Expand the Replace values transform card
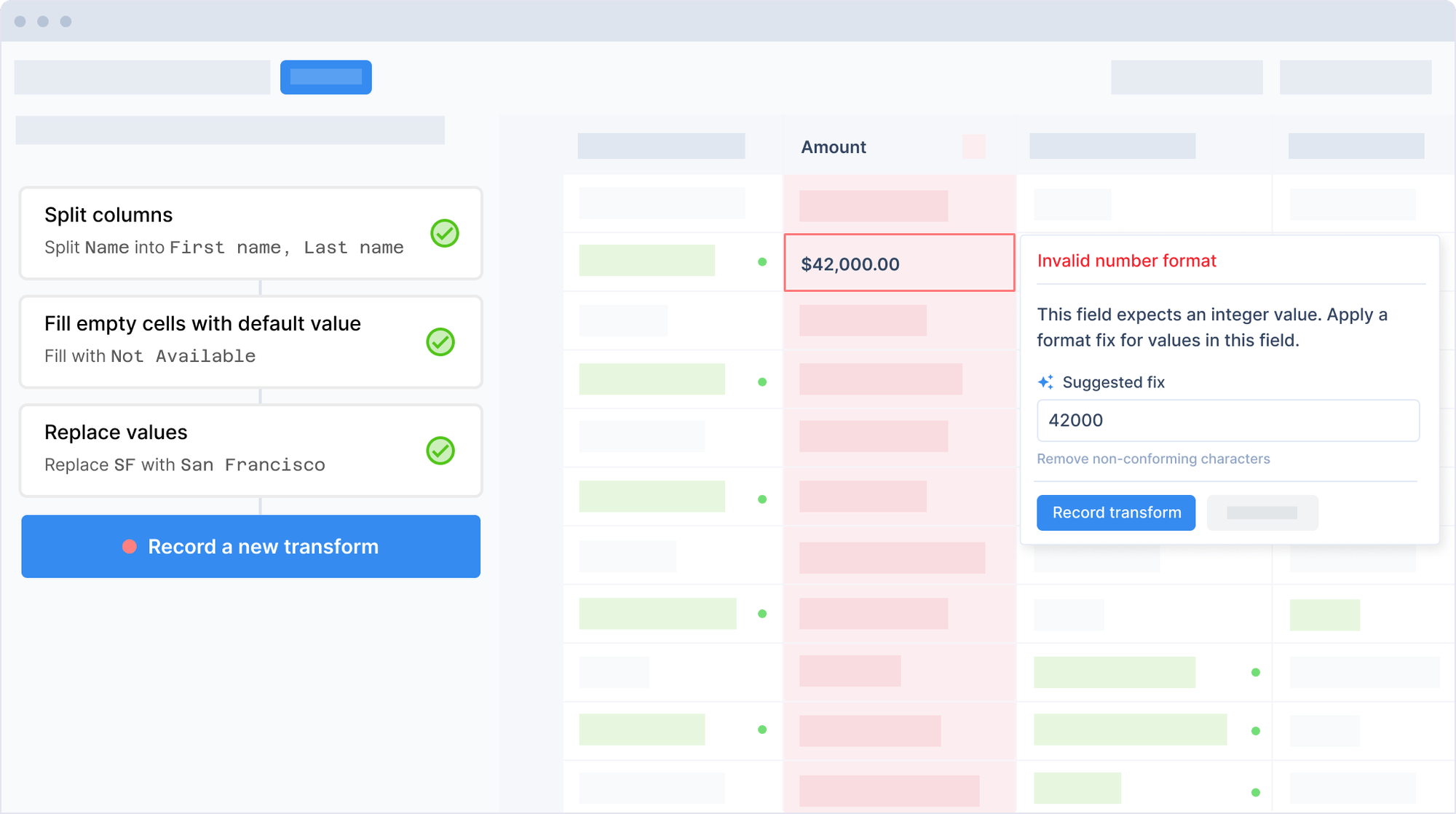The image size is (1456, 814). (x=251, y=451)
